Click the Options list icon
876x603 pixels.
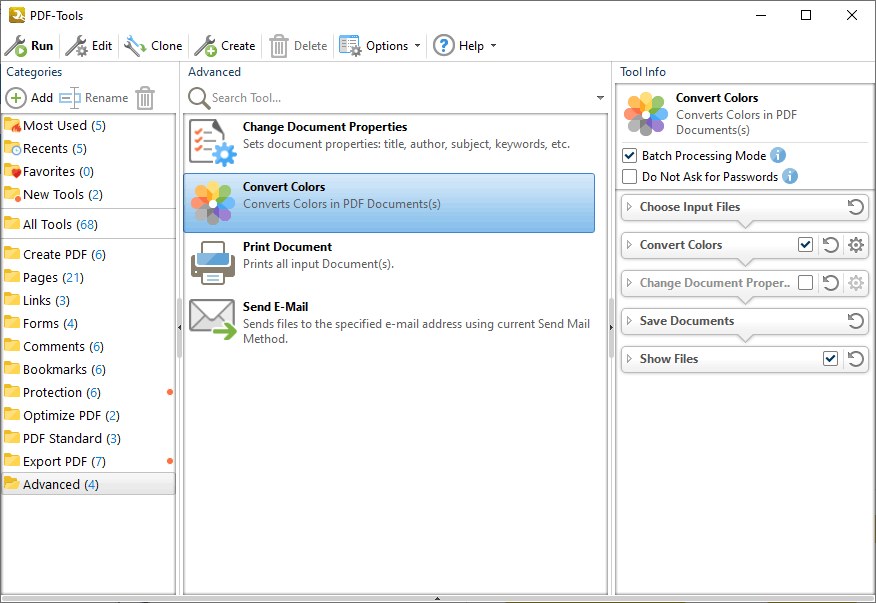pos(350,46)
